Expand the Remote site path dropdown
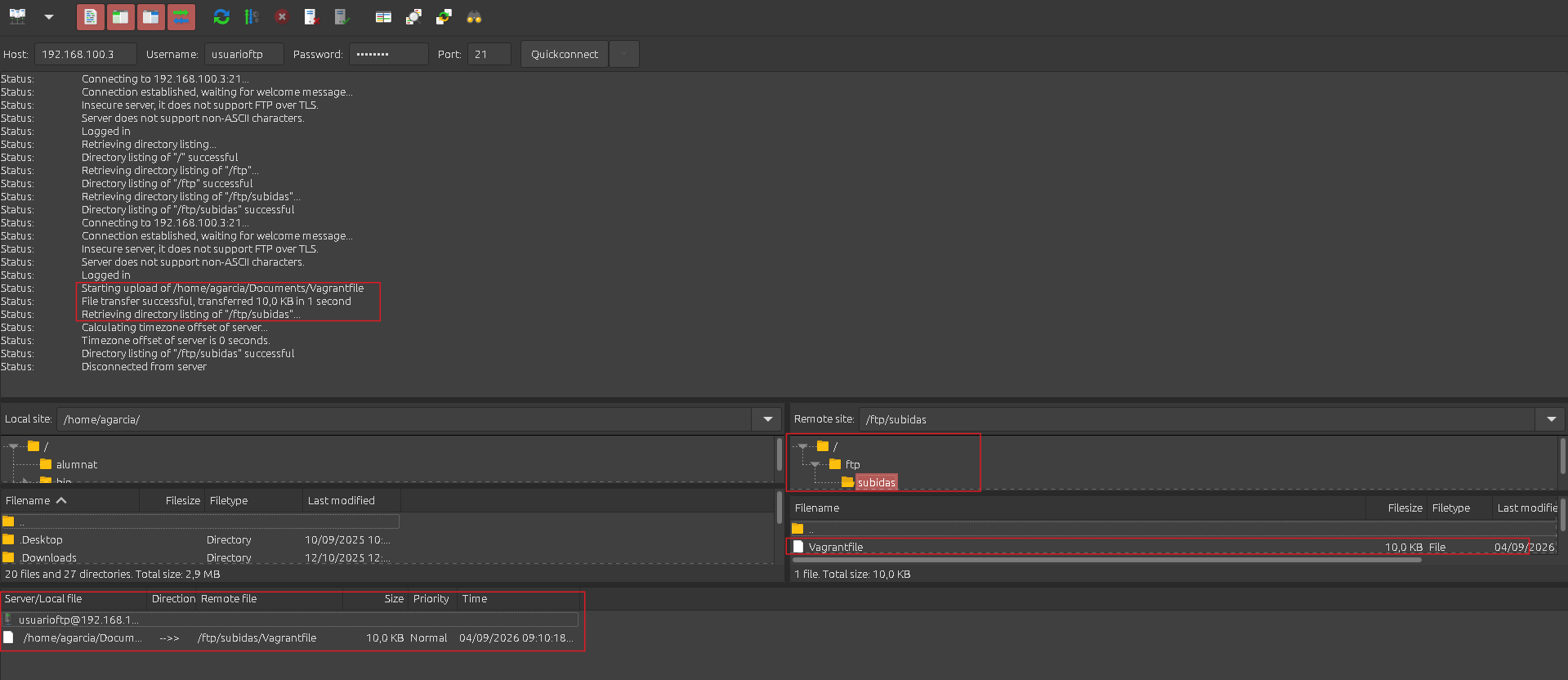 tap(1551, 419)
